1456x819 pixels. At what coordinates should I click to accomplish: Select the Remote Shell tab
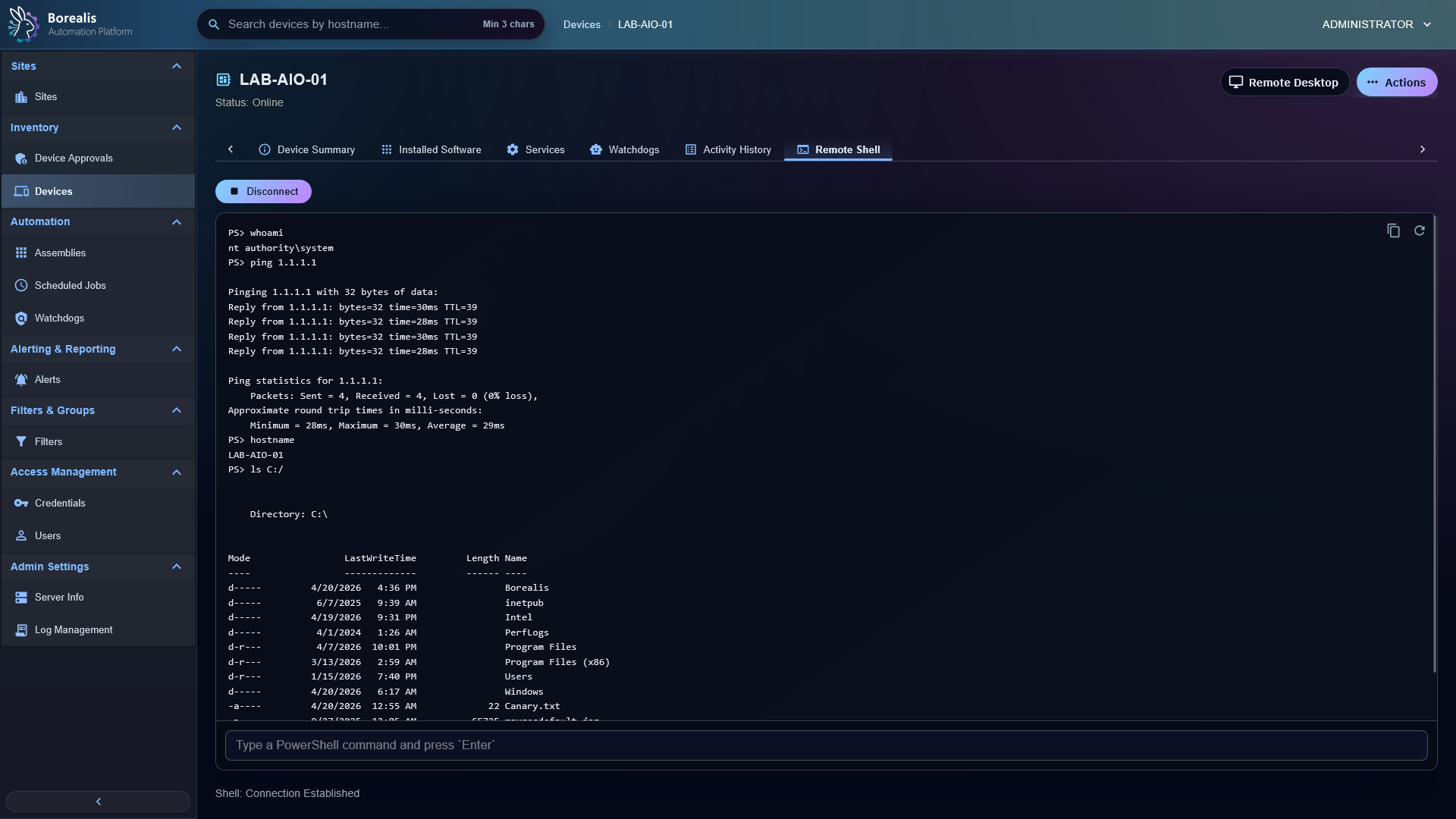coord(838,150)
